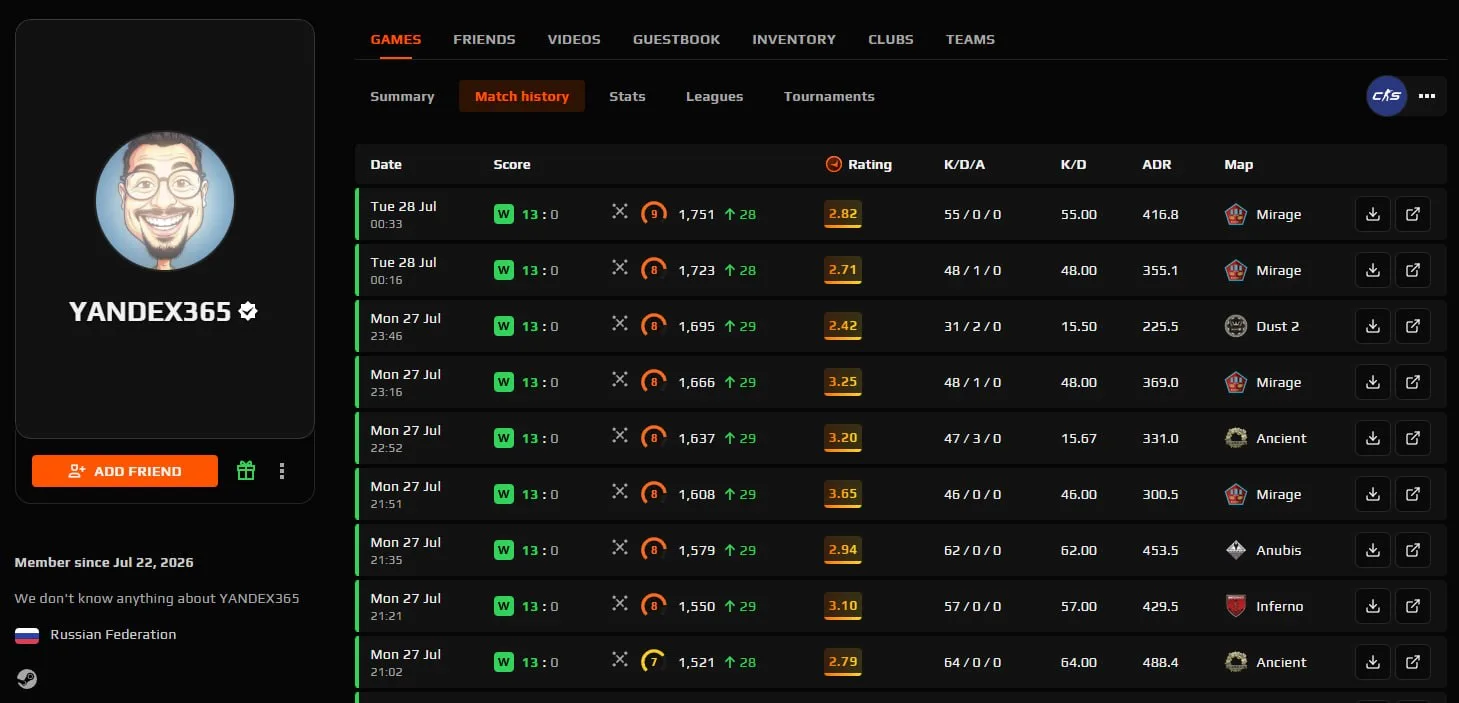Click the K/D/A column header

965,164
